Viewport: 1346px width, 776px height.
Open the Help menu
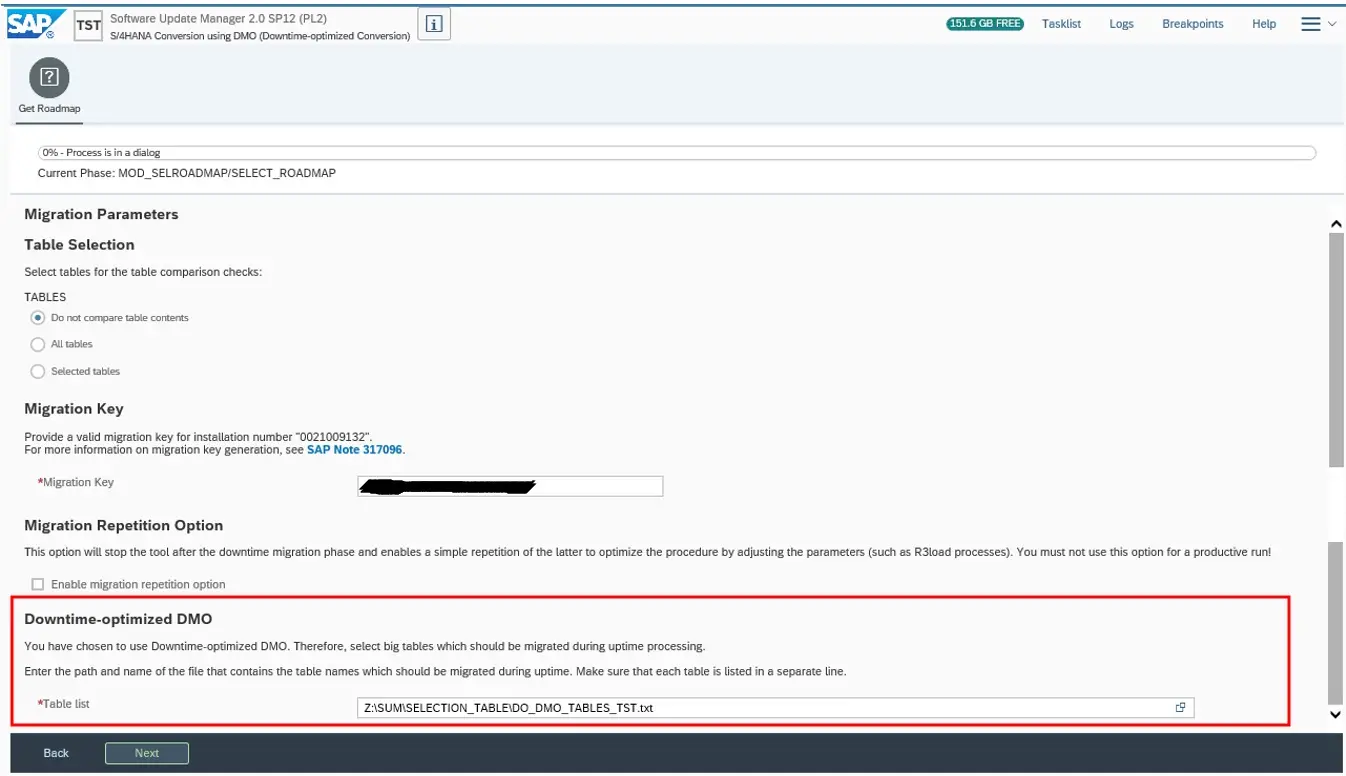1264,24
